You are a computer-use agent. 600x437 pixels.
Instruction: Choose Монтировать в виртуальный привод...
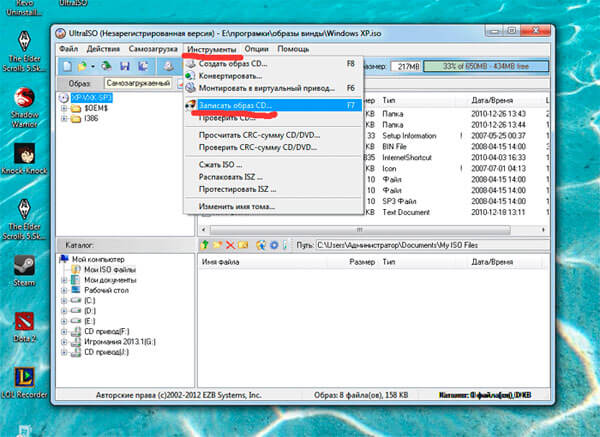click(x=272, y=88)
